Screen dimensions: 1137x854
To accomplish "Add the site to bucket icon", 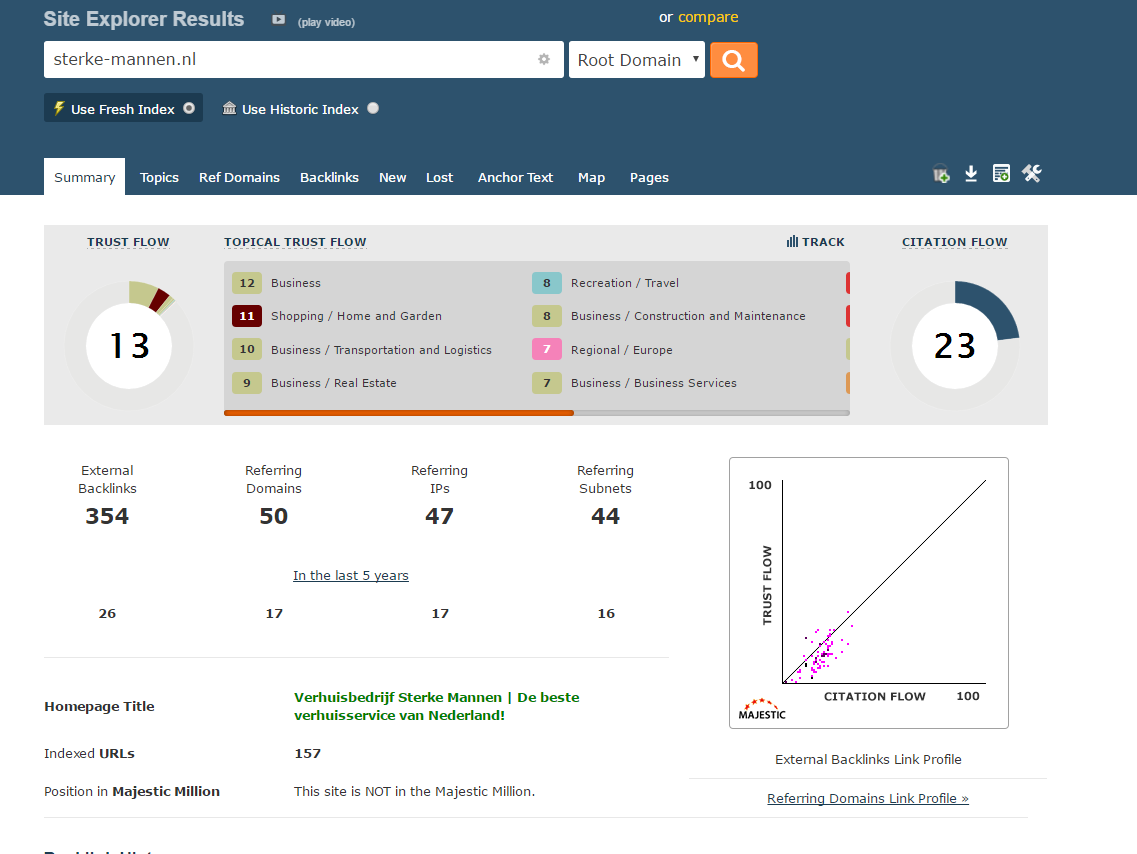I will coord(940,174).
